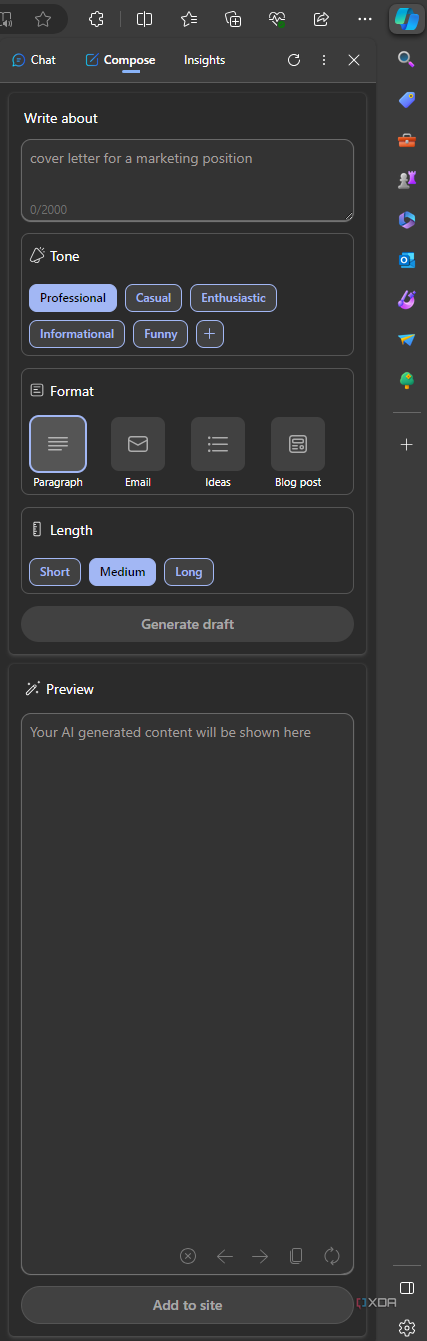427x1341 pixels.
Task: Go to the previous draft arrow
Action: pyautogui.click(x=225, y=1256)
